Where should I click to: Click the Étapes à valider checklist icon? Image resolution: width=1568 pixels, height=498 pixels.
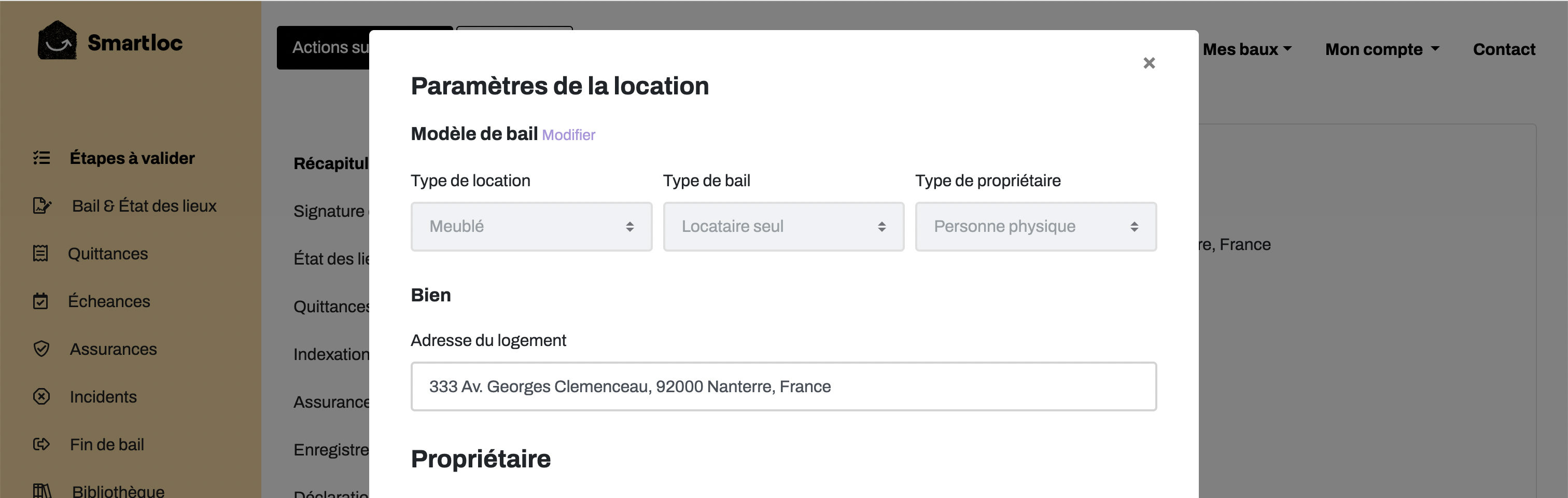pyautogui.click(x=41, y=158)
